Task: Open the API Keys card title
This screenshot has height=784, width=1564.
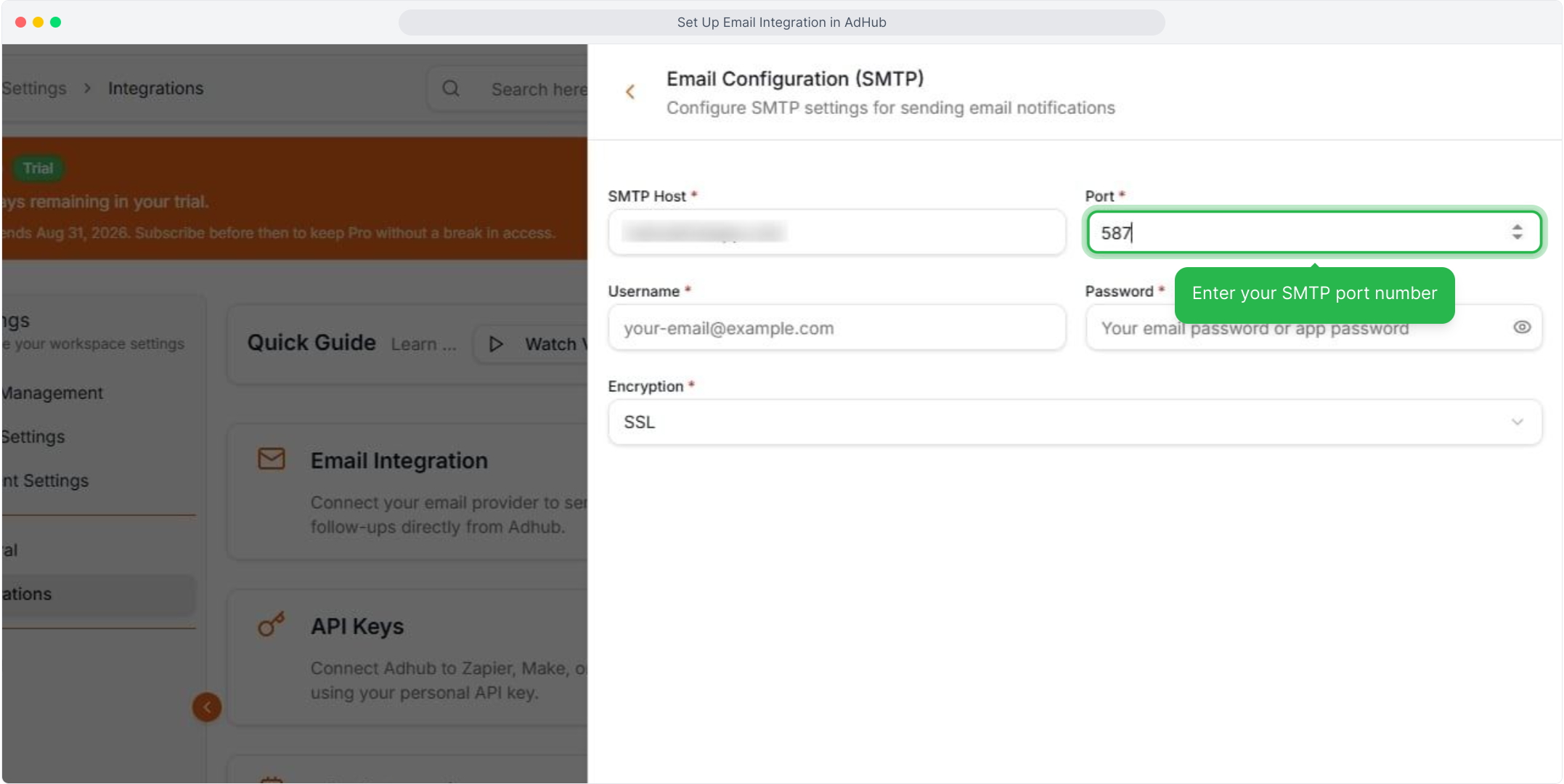Action: tap(357, 626)
